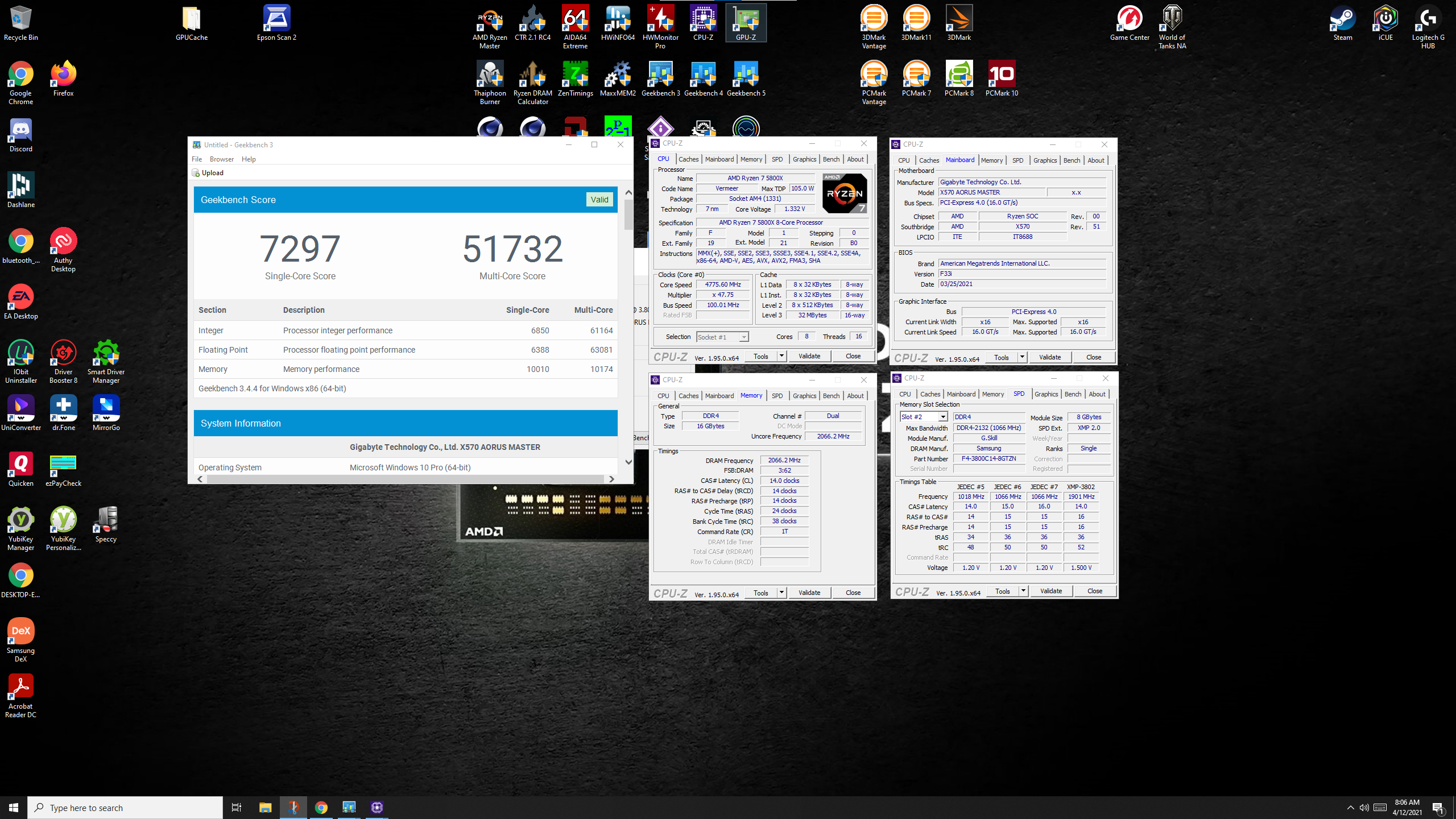Open Speccy desktop icon
Screen dimensions: 1456x819
[x=106, y=526]
